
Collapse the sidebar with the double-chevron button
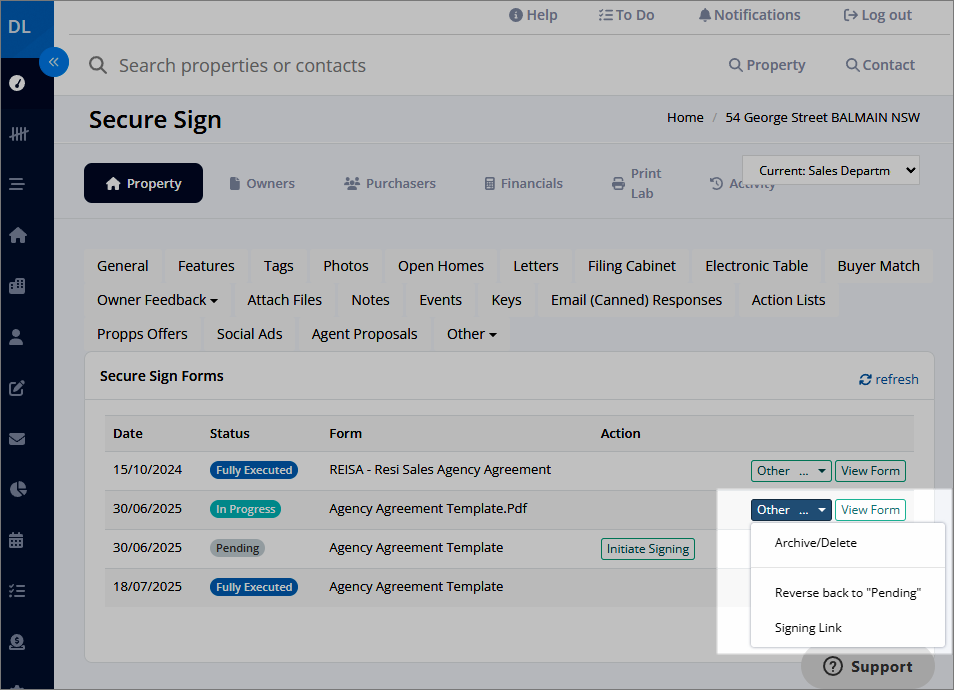[x=55, y=62]
